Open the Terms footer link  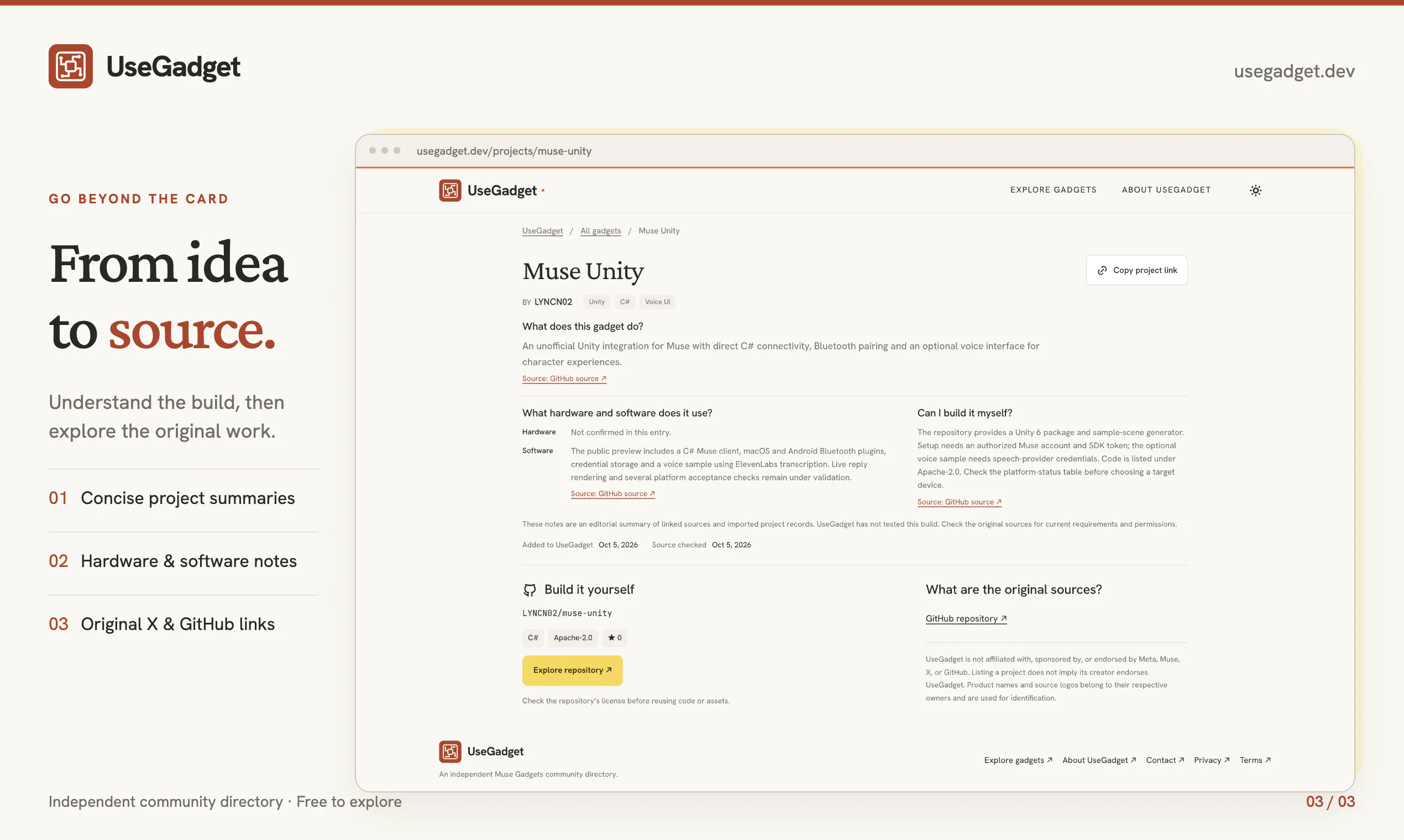[x=1255, y=760]
